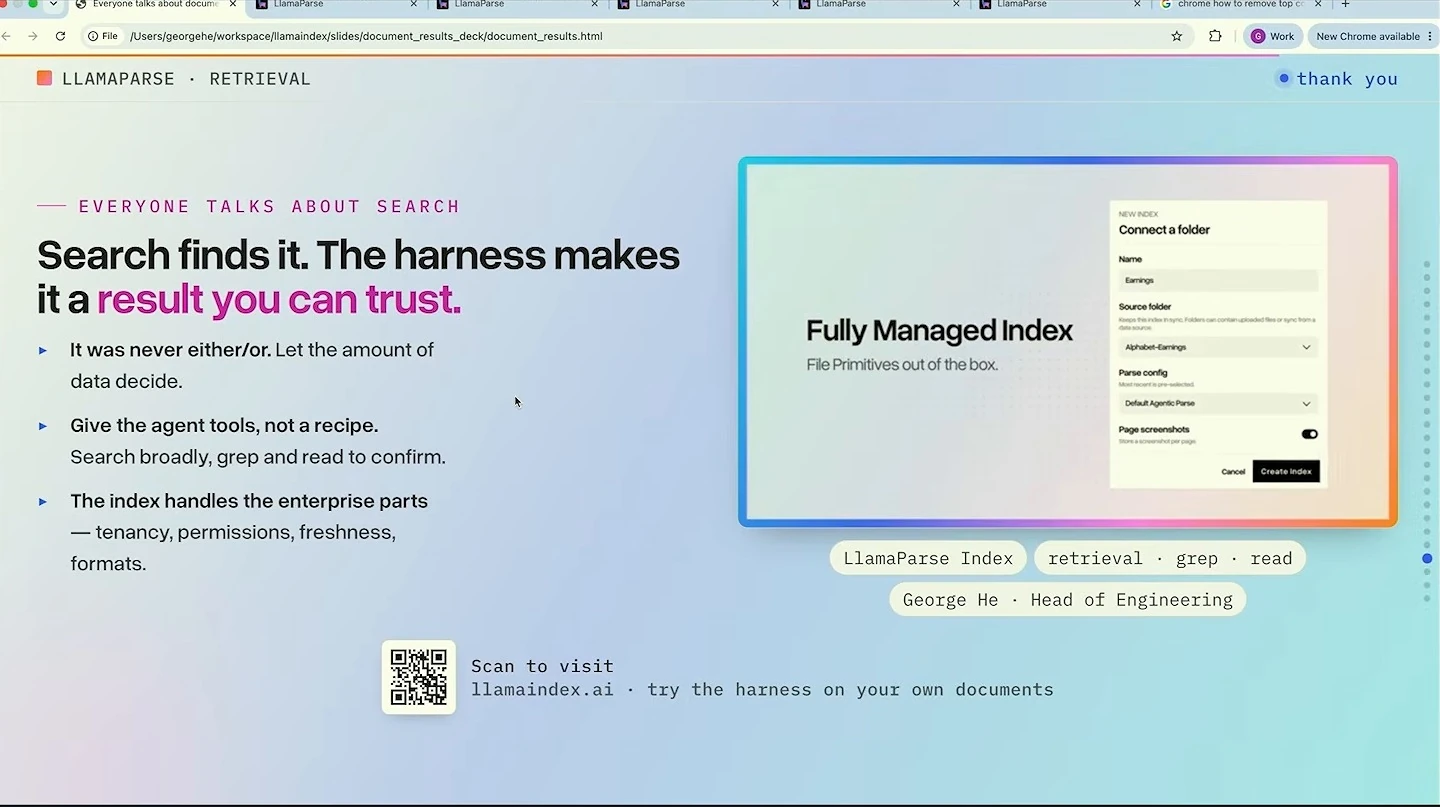Close the 'chrome how to remove top' tab
This screenshot has width=1440, height=807.
[1318, 4]
